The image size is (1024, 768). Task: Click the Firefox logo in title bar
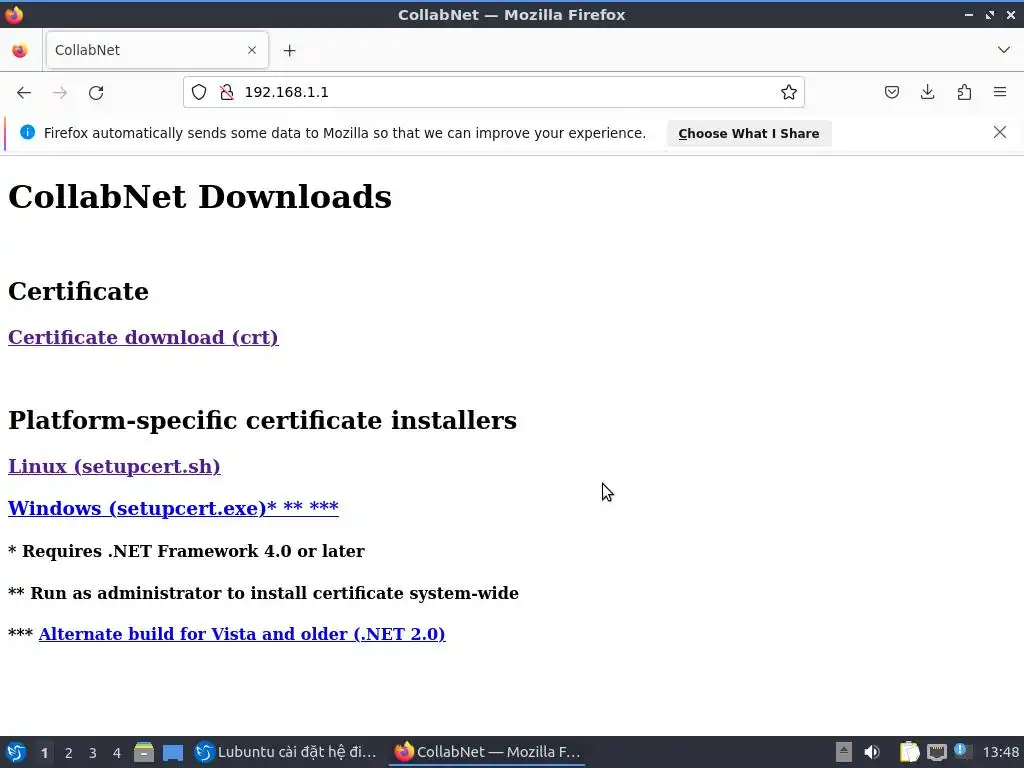[14, 14]
